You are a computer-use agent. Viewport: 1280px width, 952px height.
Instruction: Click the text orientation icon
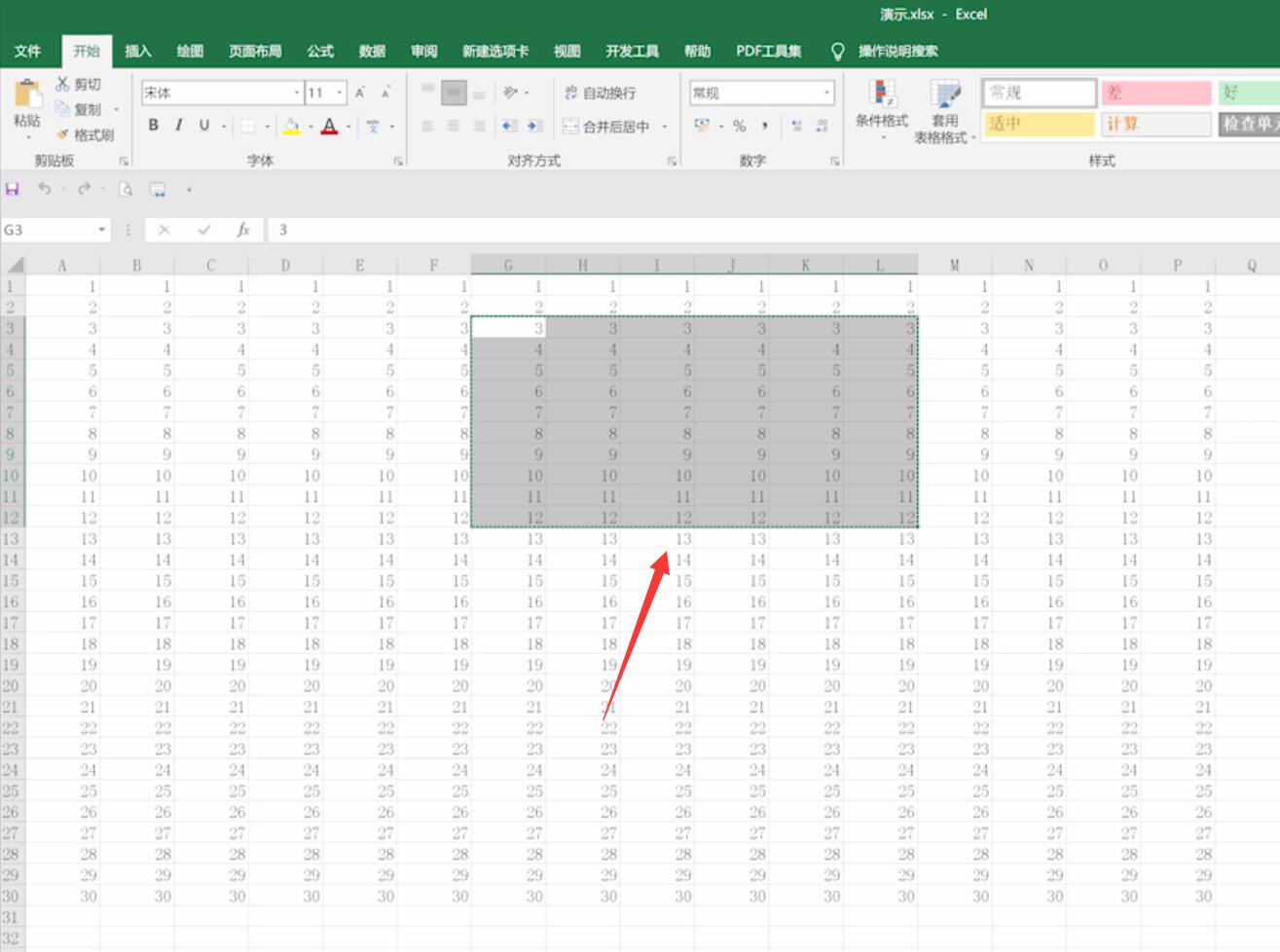[511, 92]
